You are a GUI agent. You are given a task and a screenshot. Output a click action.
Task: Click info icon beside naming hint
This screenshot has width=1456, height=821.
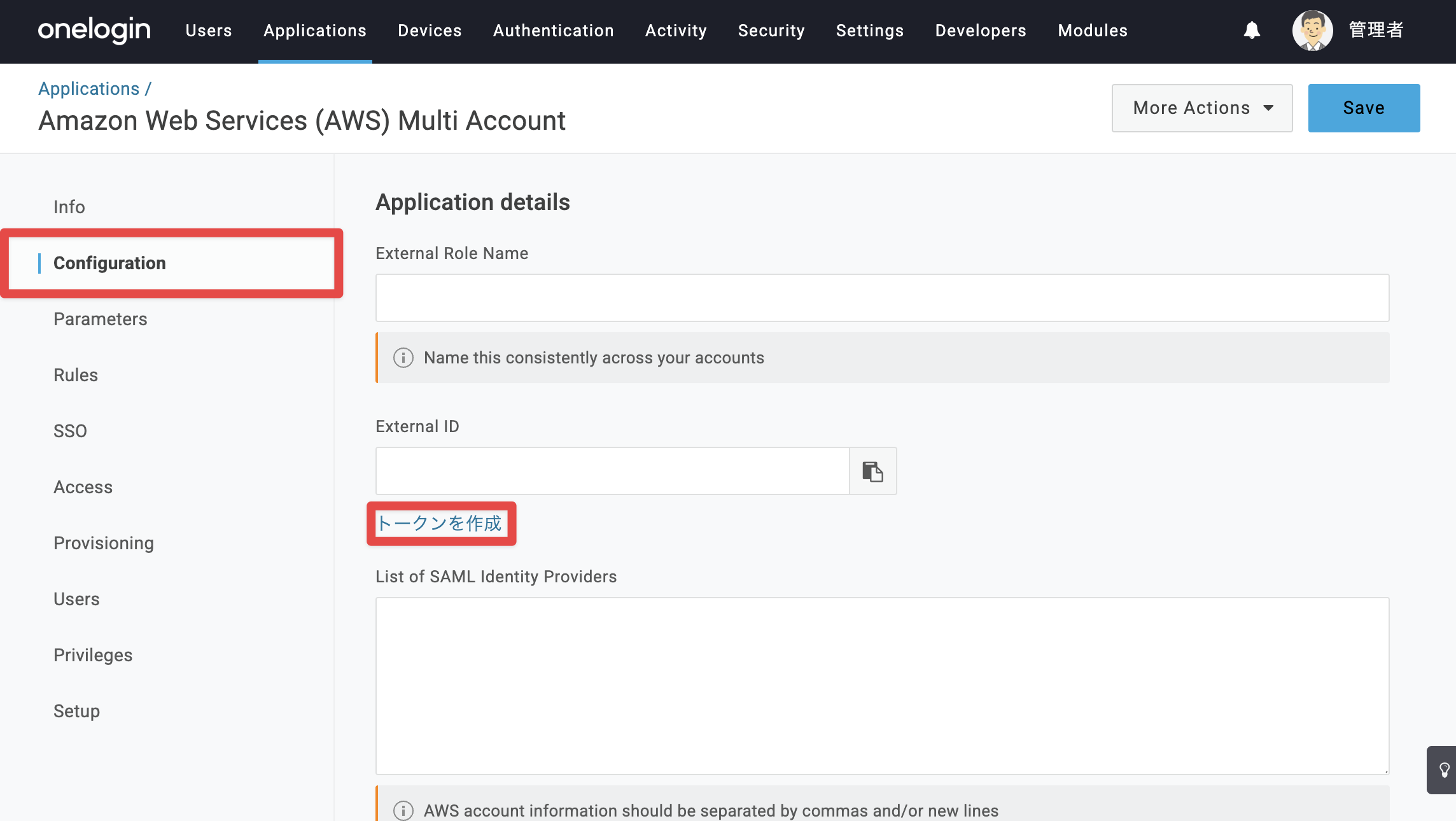coord(403,358)
